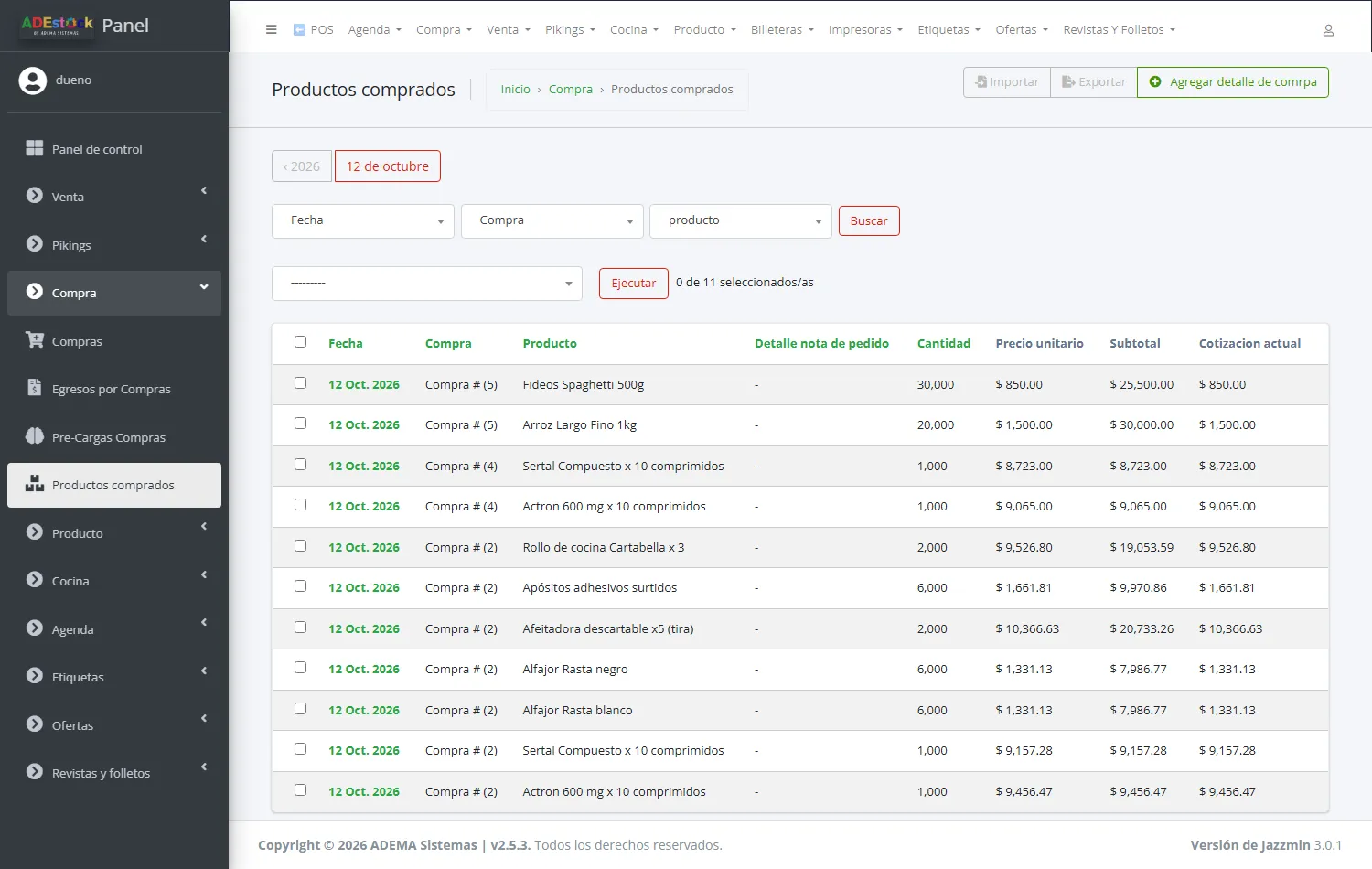Check the Rollo de cocina Cartabella row checkbox
This screenshot has width=1372, height=869.
[x=300, y=546]
